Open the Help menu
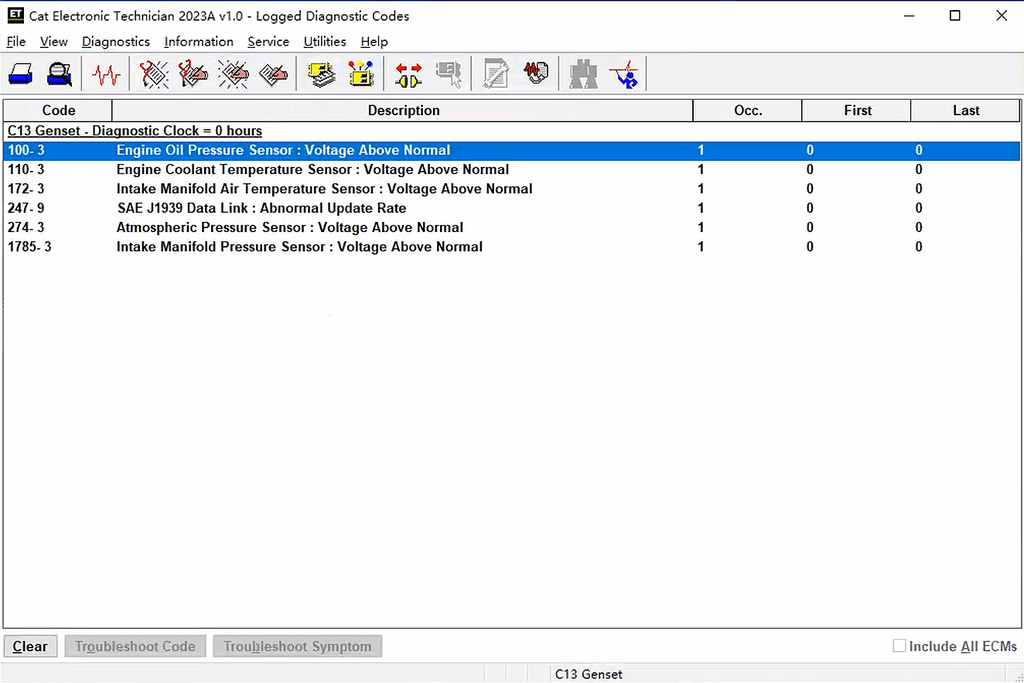The image size is (1024, 683). click(x=374, y=42)
